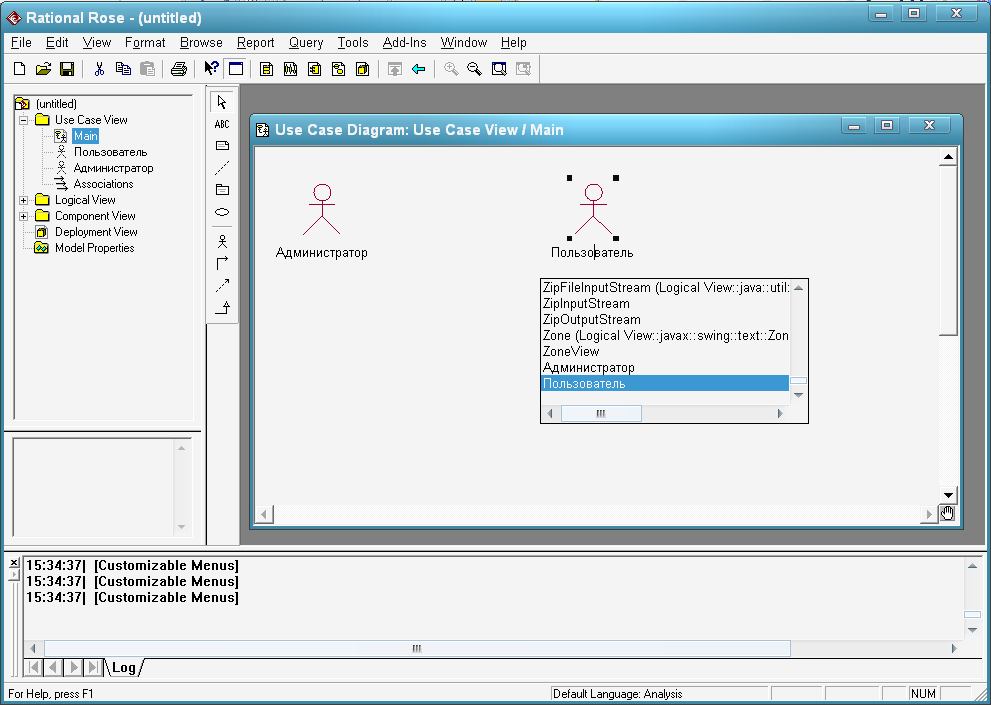Select the Selection arrow tool

click(222, 102)
